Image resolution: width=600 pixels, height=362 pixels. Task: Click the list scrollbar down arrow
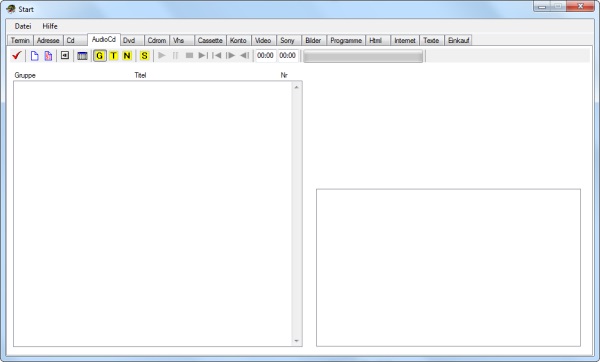point(297,341)
